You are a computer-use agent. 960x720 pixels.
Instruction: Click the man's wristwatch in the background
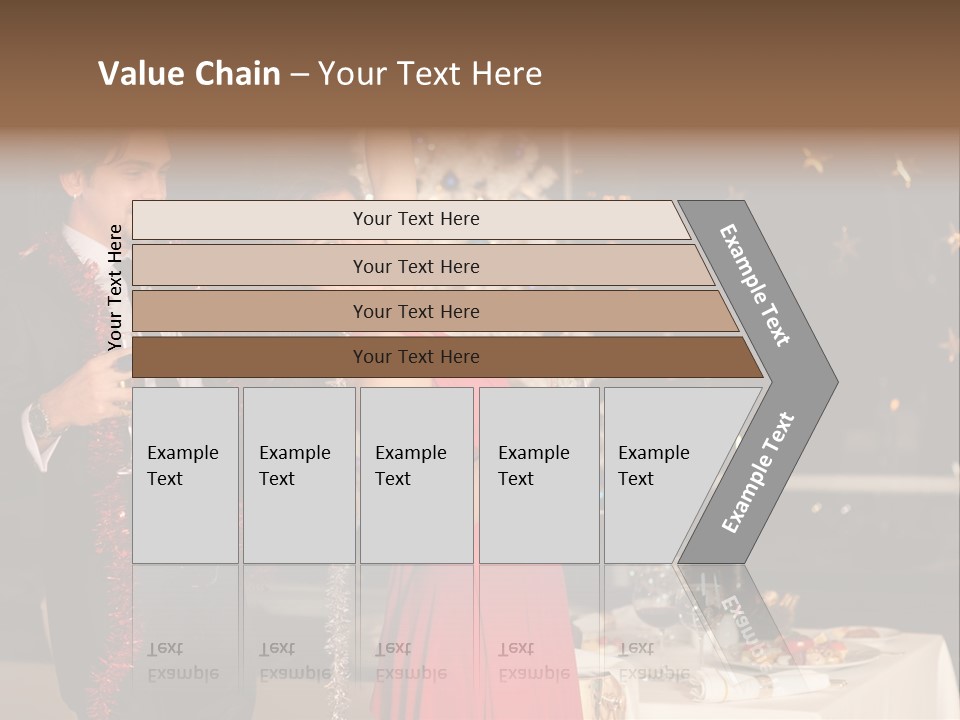(x=42, y=420)
